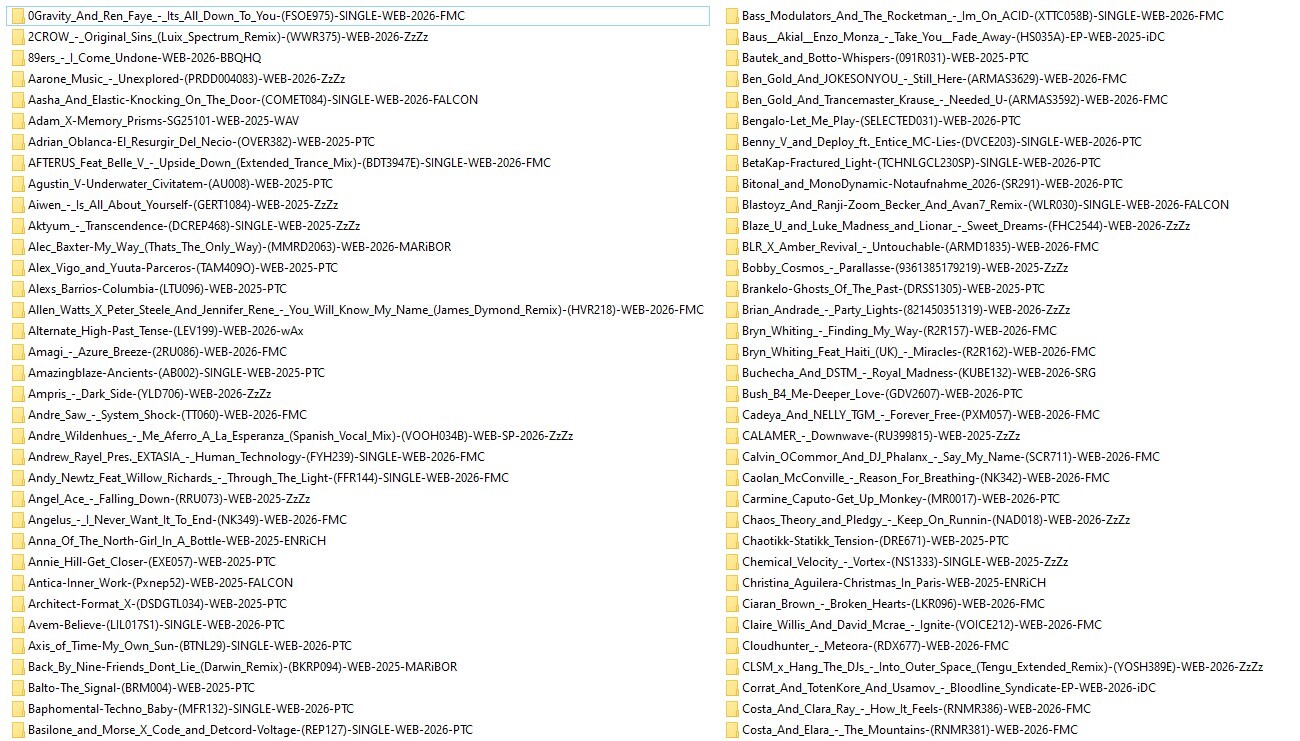
Task: Click Axis_of_Time-My_Own_Sun entry
Action: (x=190, y=646)
